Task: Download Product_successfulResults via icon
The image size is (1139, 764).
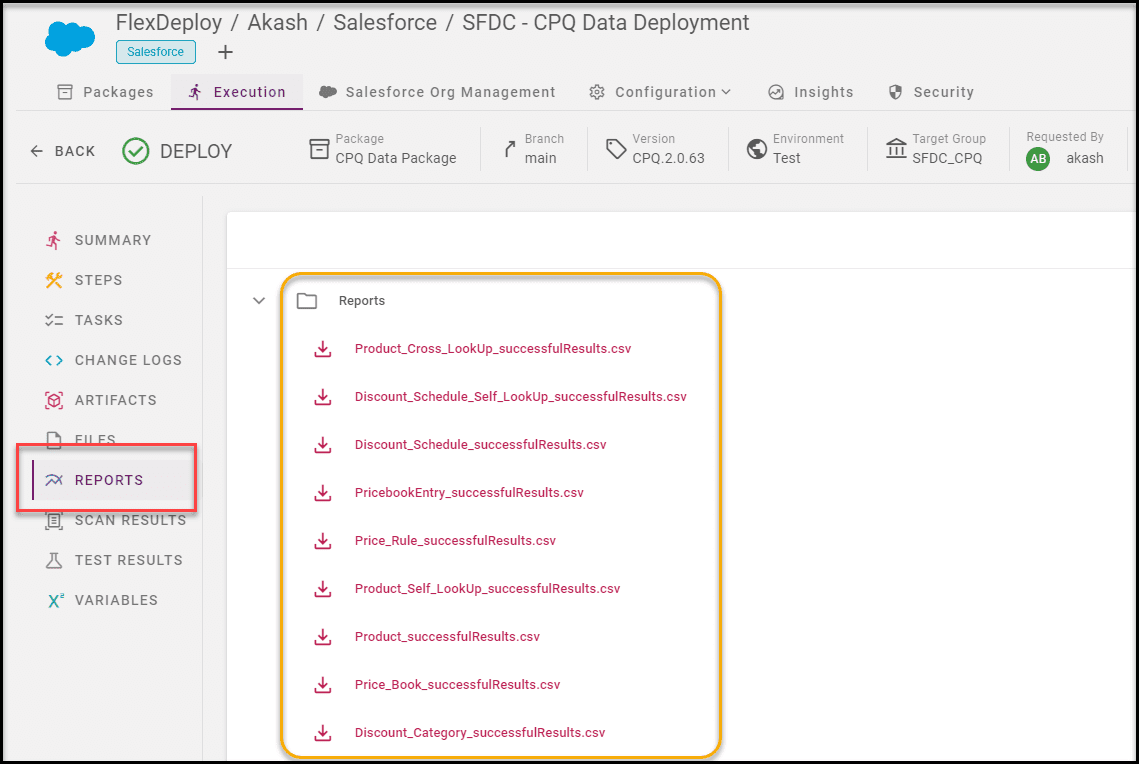Action: tap(323, 637)
